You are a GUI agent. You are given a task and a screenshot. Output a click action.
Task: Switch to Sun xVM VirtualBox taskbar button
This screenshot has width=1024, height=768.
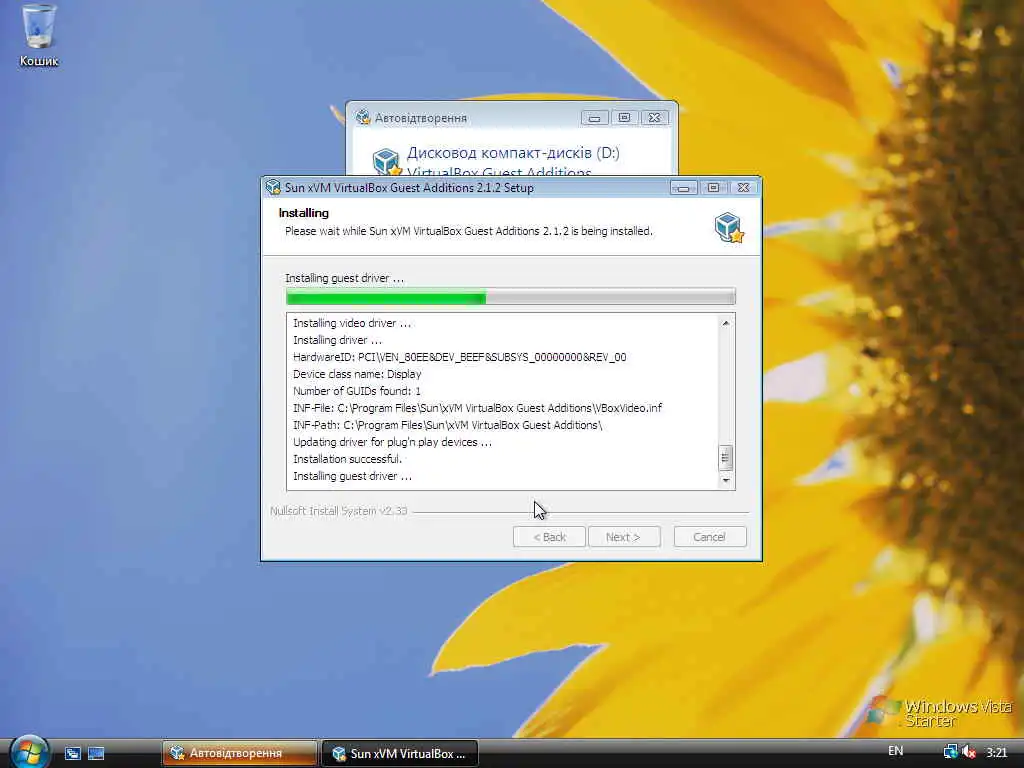click(400, 754)
